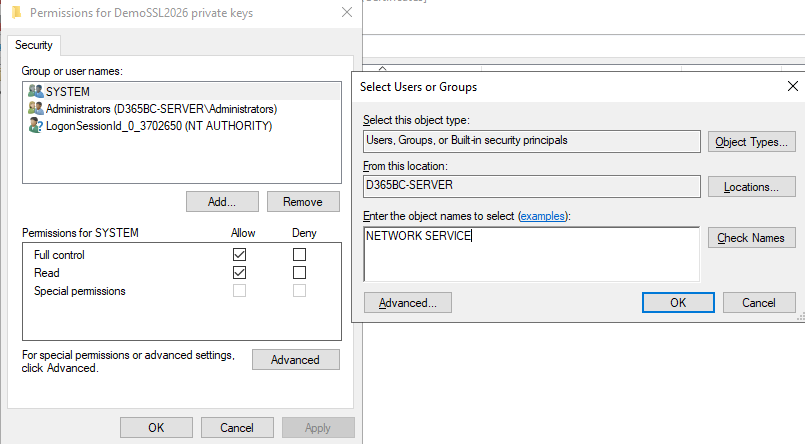Click the Administrators group icon

(x=35, y=108)
